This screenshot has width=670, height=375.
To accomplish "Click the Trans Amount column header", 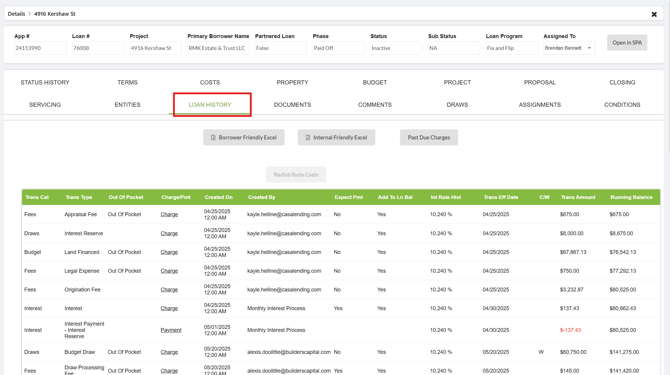I will (x=578, y=197).
